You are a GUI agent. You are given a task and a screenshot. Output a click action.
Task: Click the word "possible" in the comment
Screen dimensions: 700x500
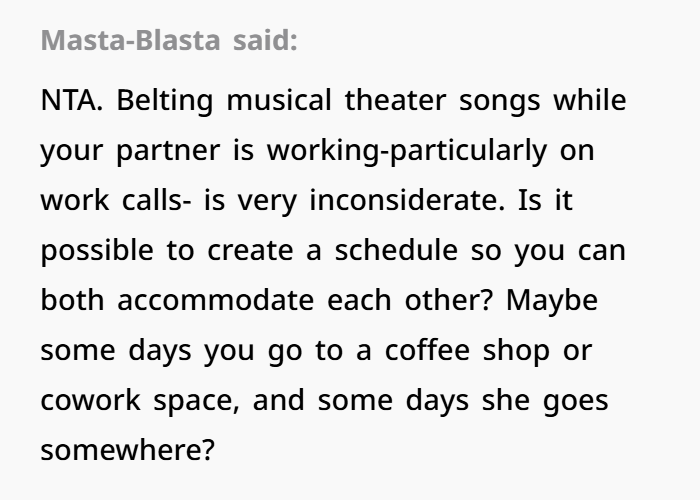coord(97,251)
